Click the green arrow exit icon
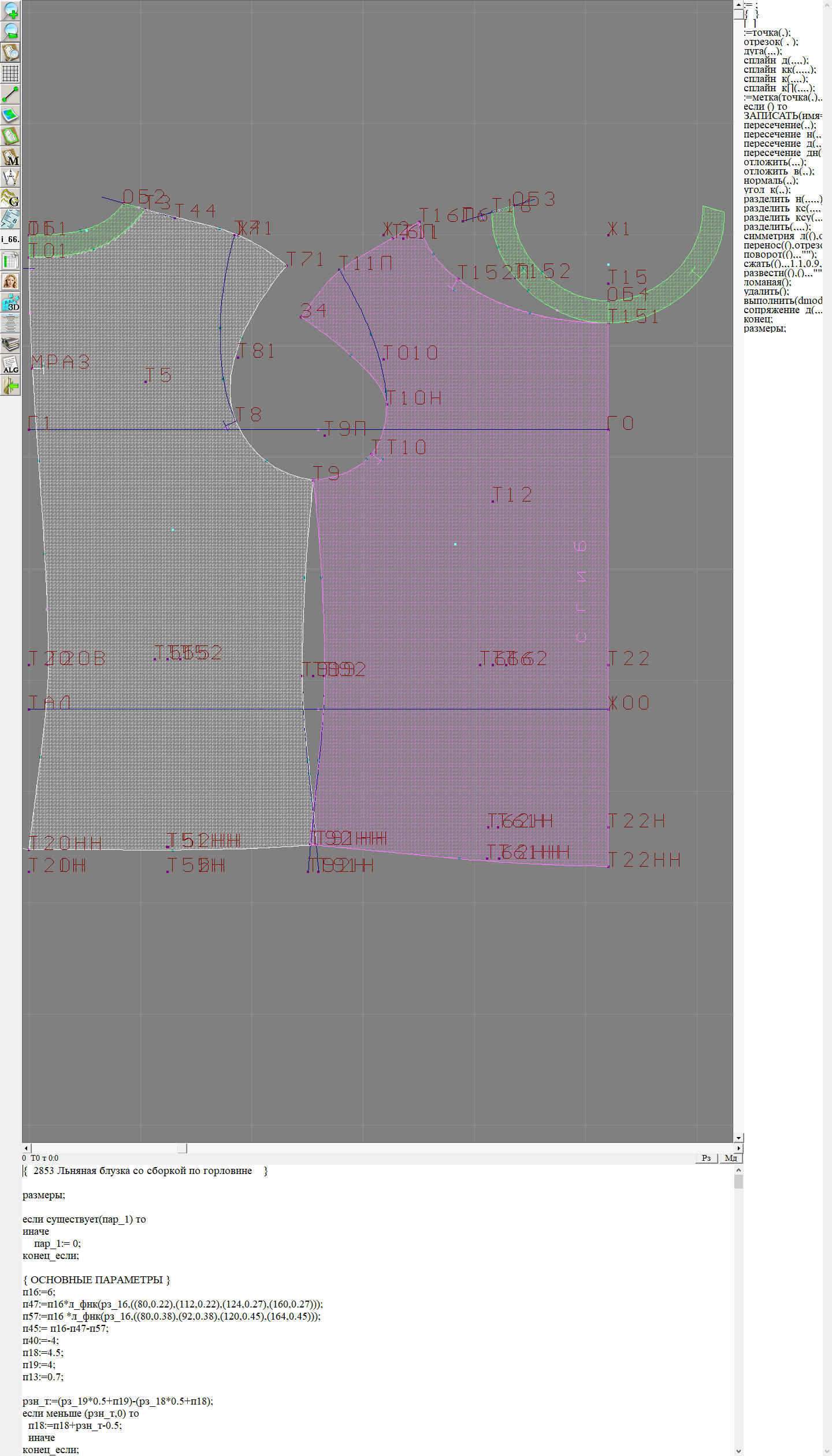Screen dimensions: 832x1456 [x=10, y=385]
